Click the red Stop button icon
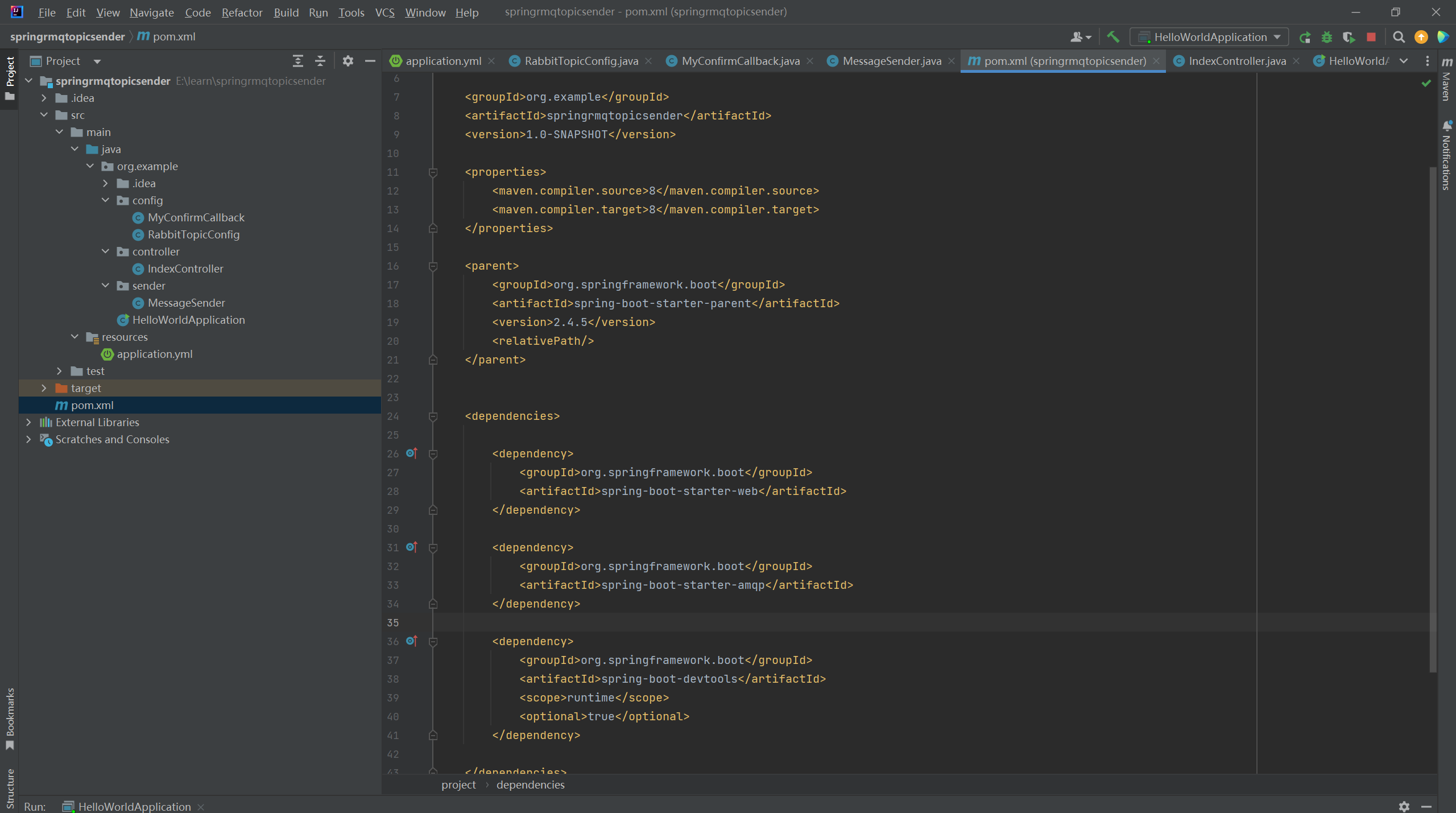 [1371, 38]
